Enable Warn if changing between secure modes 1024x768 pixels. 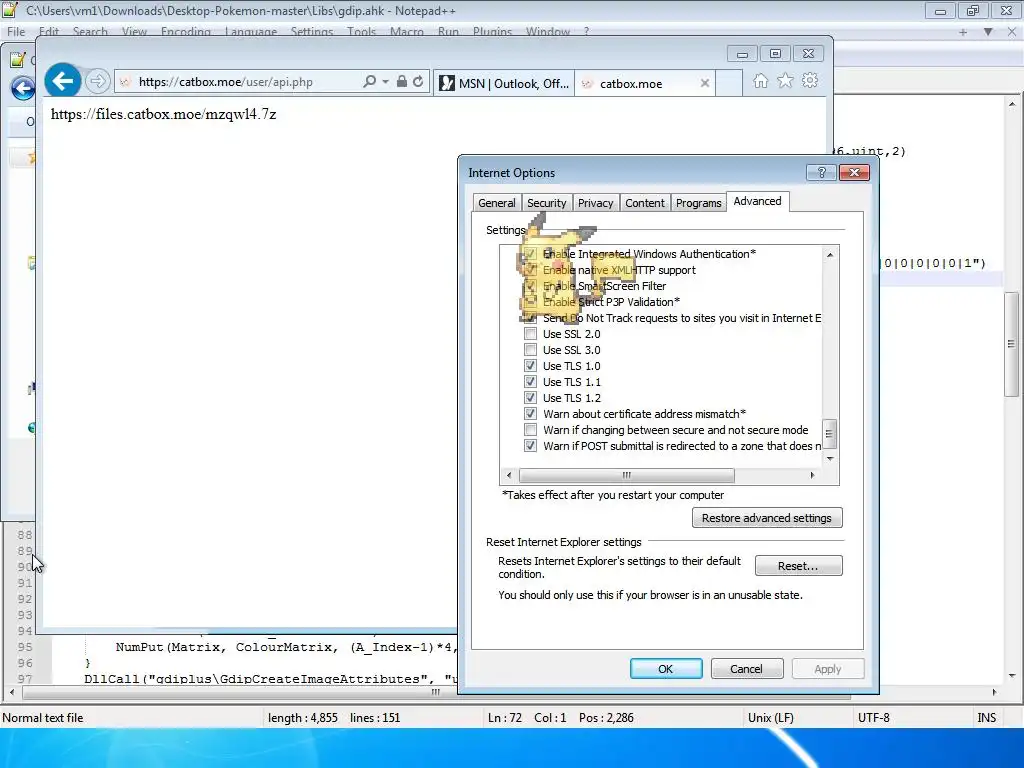click(x=530, y=430)
